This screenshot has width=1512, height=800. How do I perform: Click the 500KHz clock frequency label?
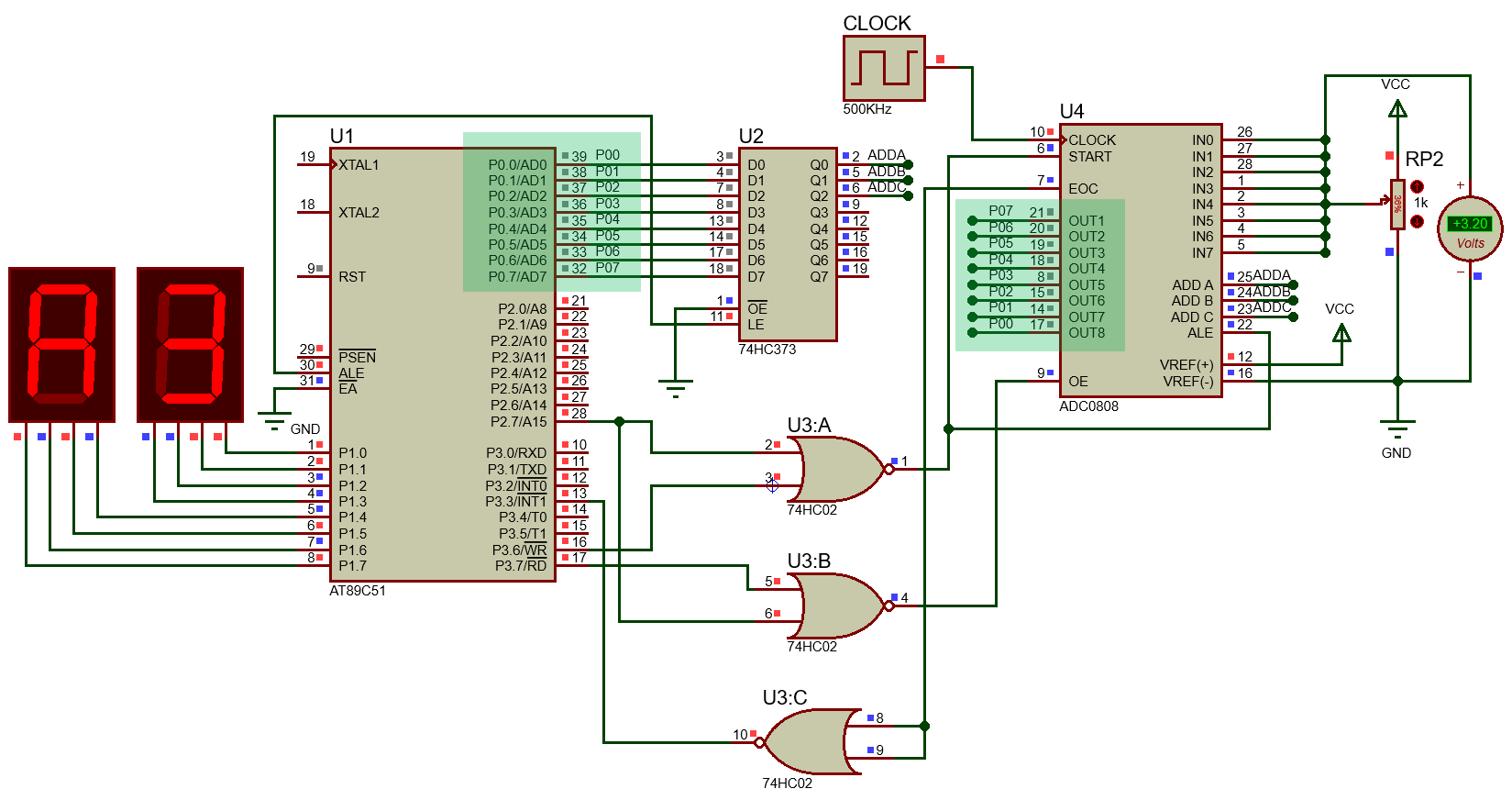coord(867,109)
